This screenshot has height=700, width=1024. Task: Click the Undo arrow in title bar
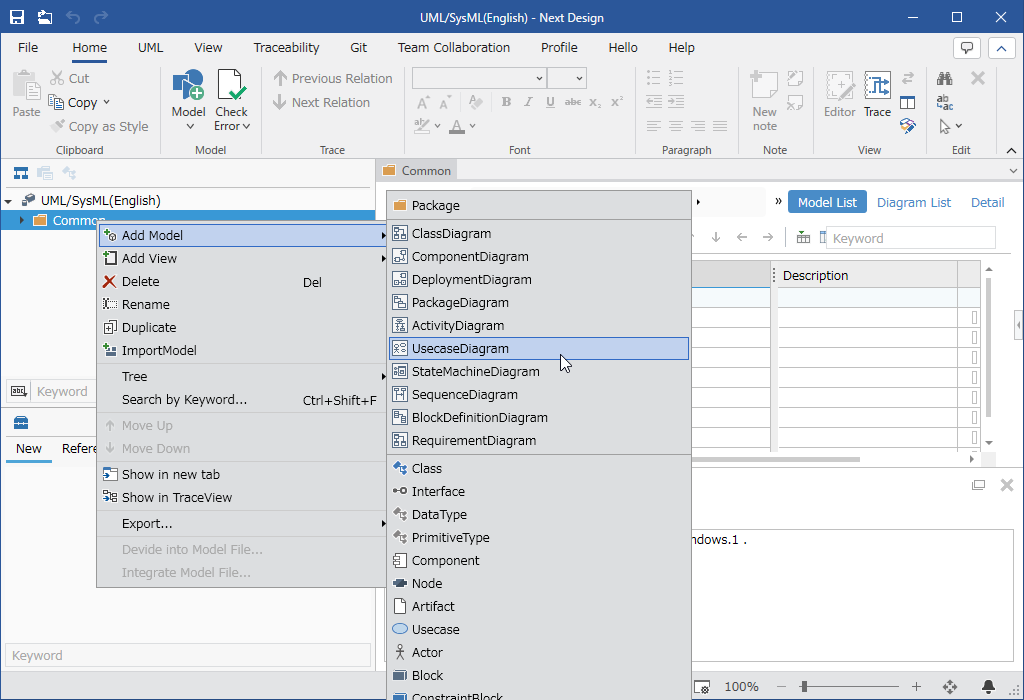point(72,17)
